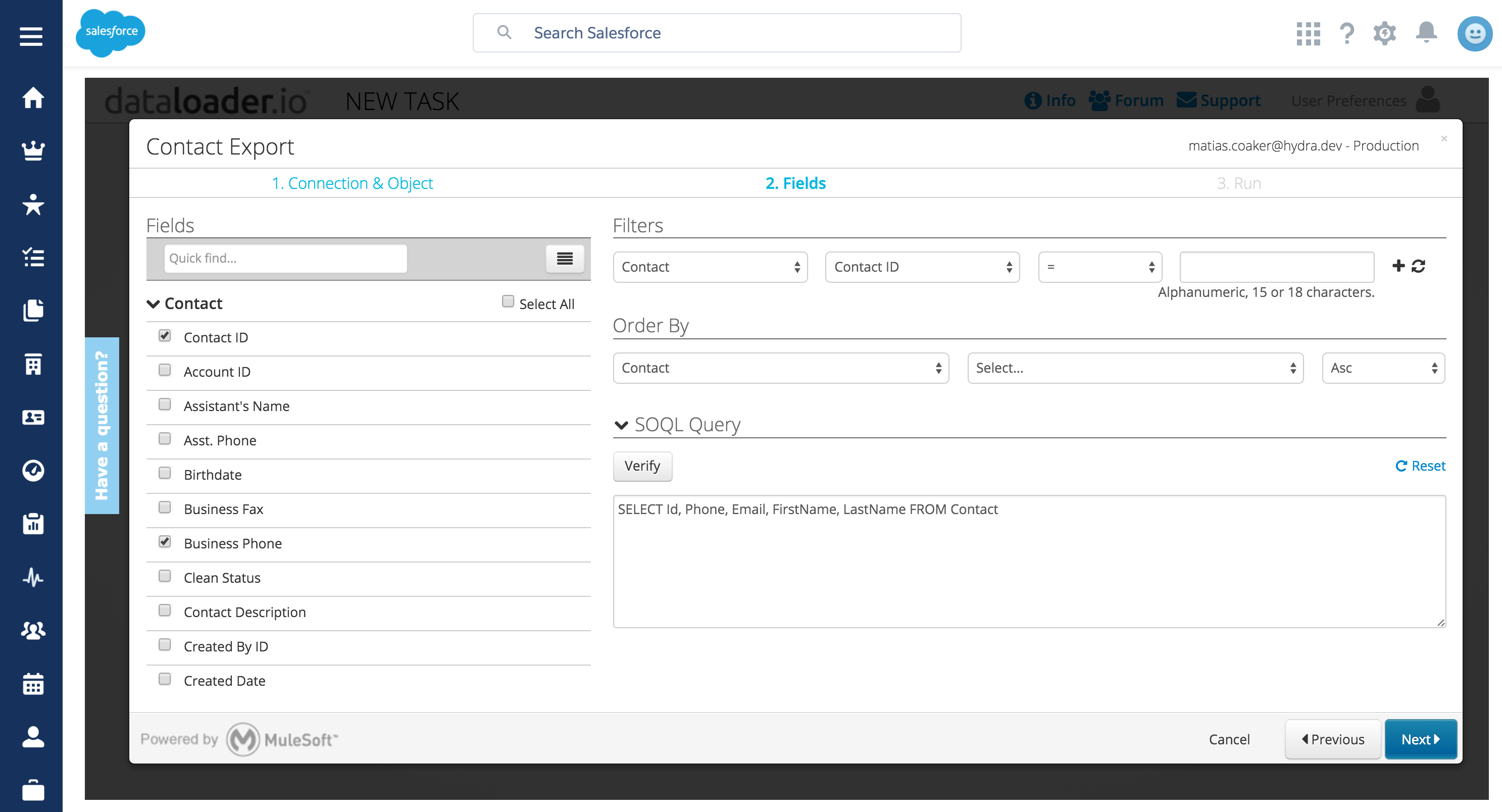Check the Created Date field
This screenshot has width=1502, height=812.
coord(165,679)
